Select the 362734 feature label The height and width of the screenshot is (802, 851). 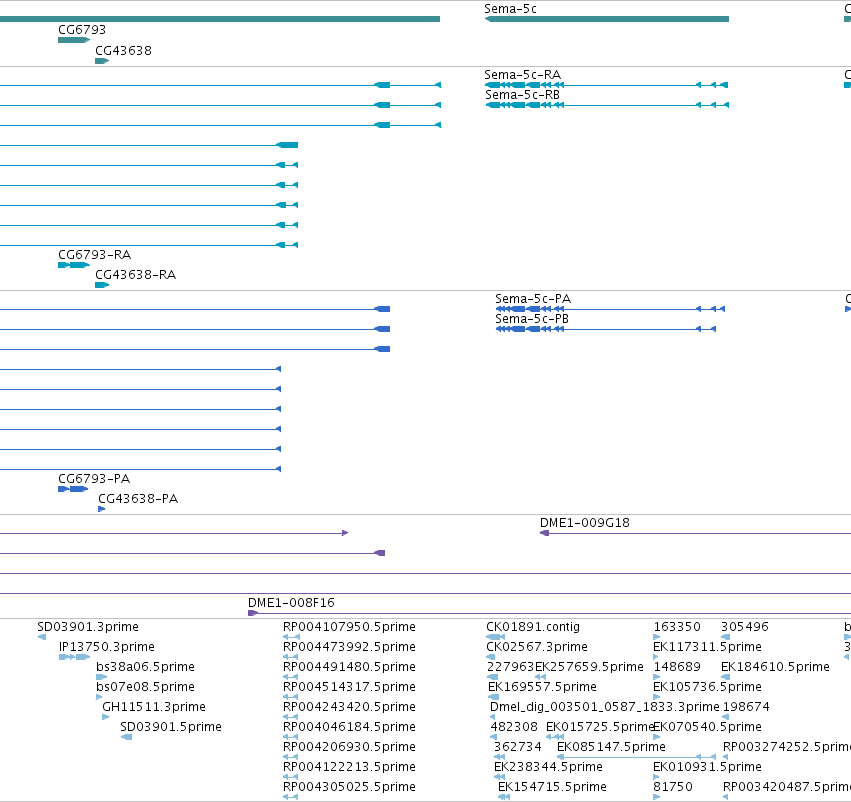point(517,747)
